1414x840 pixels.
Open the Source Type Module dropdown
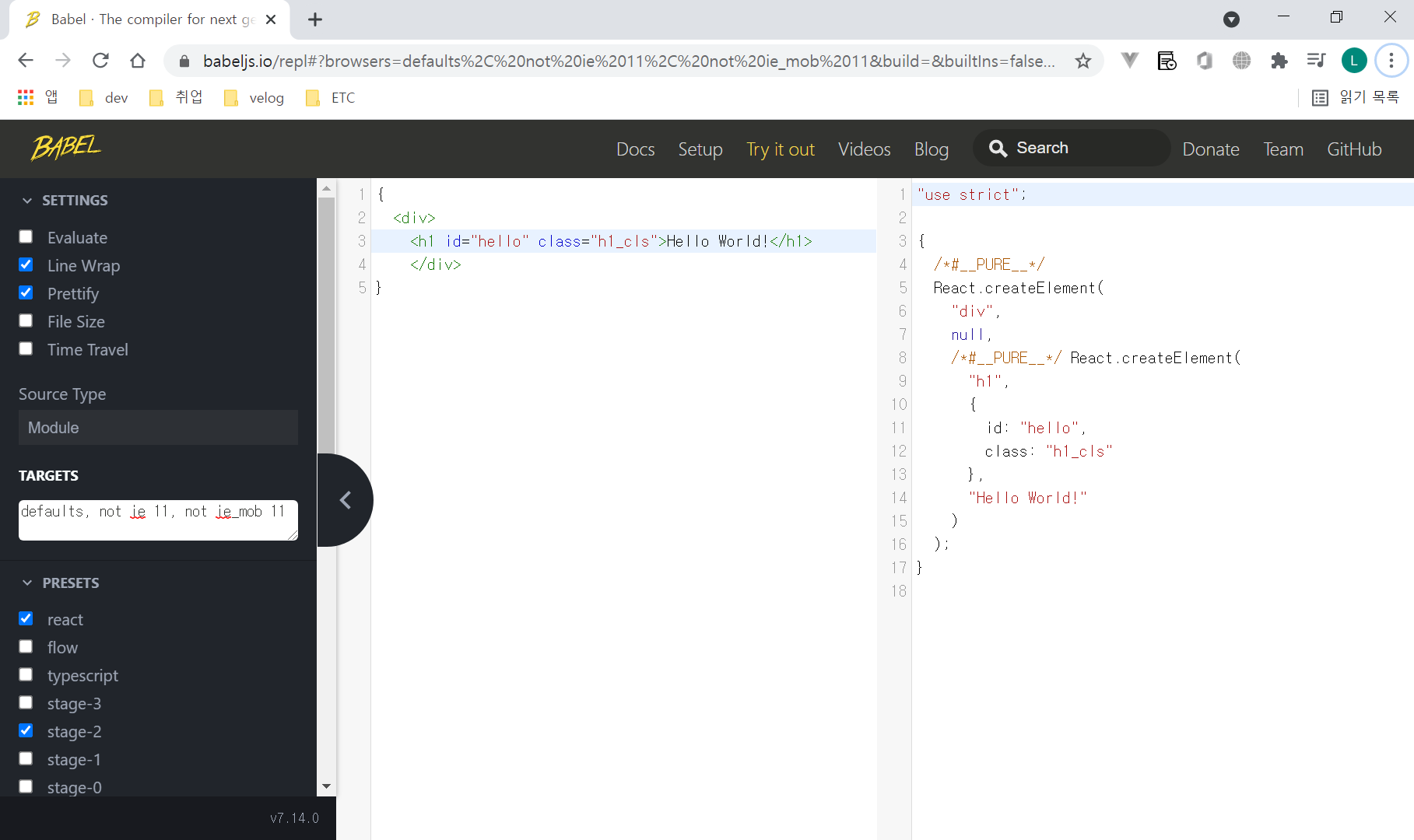158,427
